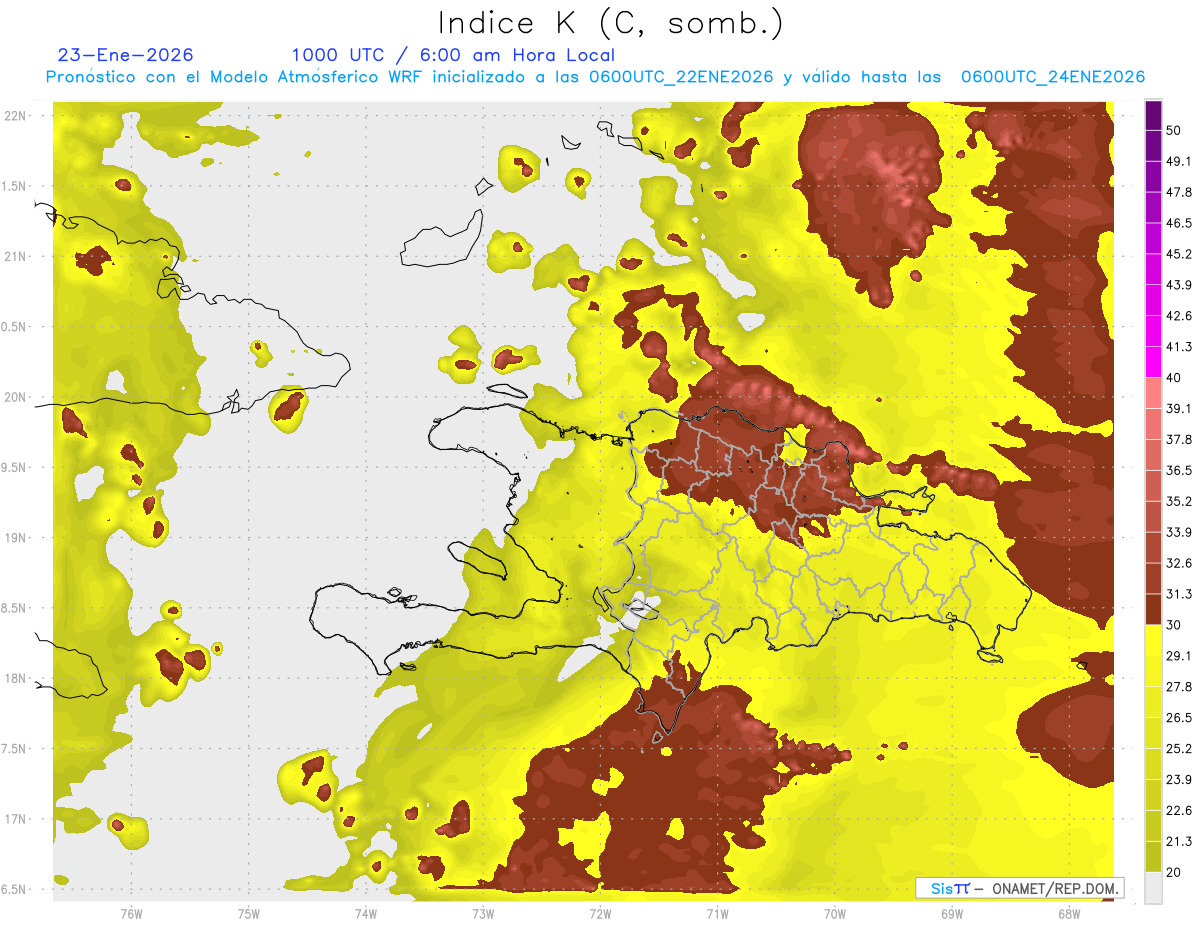The width and height of the screenshot is (1200, 927).
Task: Select the date text "23-Ene-2026"
Action: pyautogui.click(x=126, y=55)
